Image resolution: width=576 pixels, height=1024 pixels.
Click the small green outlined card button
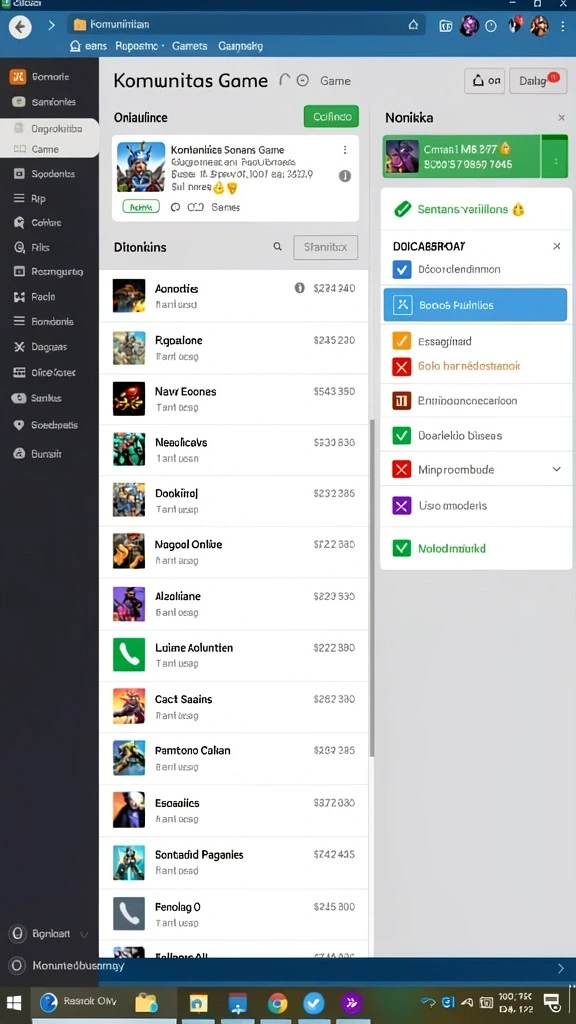pos(140,207)
